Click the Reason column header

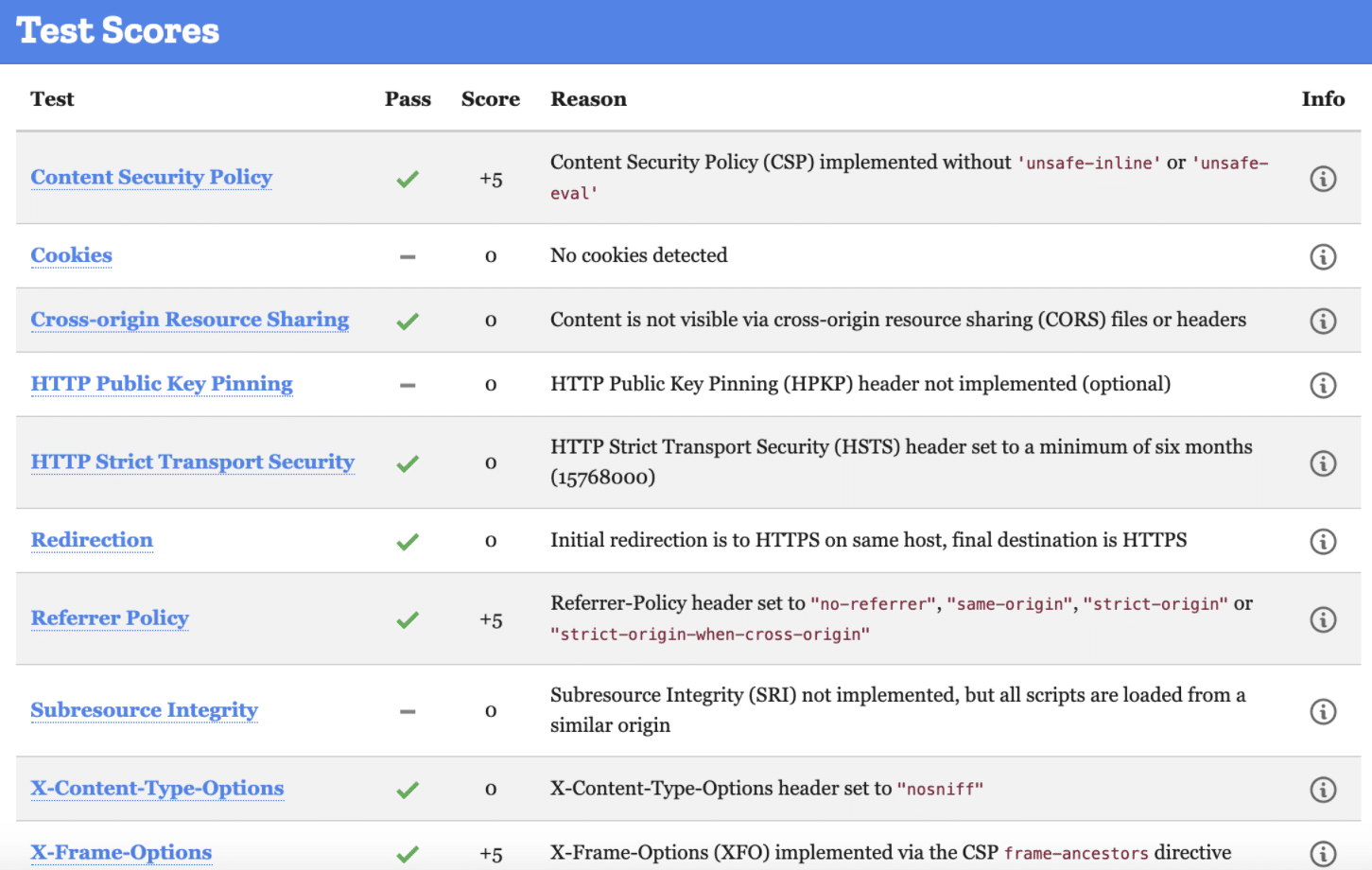point(588,99)
